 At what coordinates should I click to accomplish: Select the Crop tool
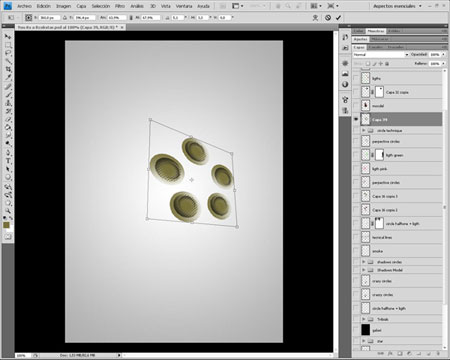point(8,69)
